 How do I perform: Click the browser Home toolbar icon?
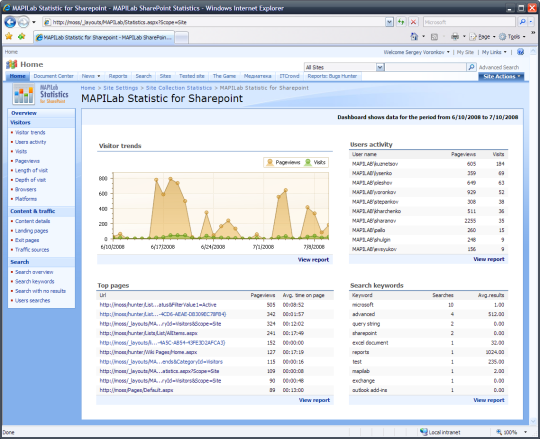pyautogui.click(x=414, y=36)
